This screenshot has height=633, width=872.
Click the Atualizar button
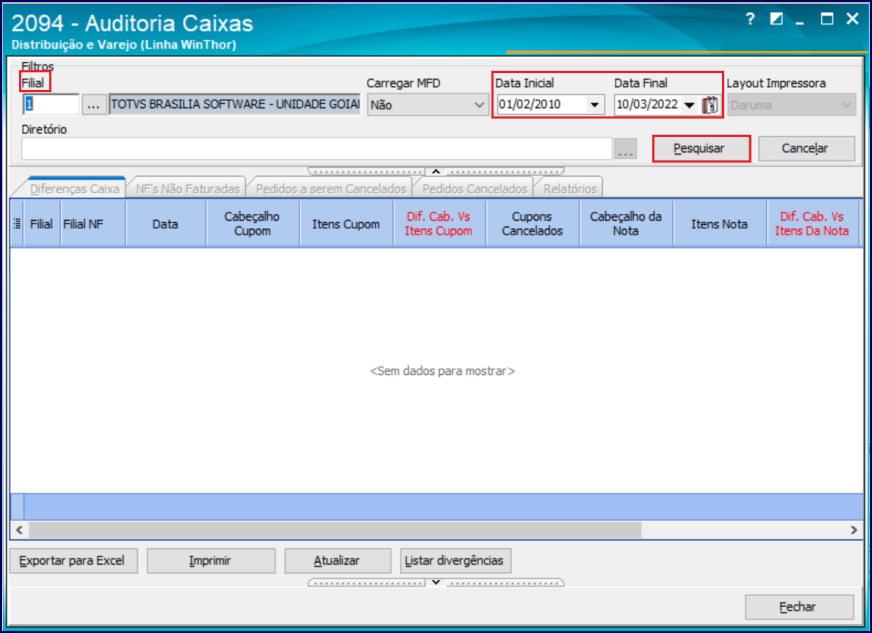(338, 561)
